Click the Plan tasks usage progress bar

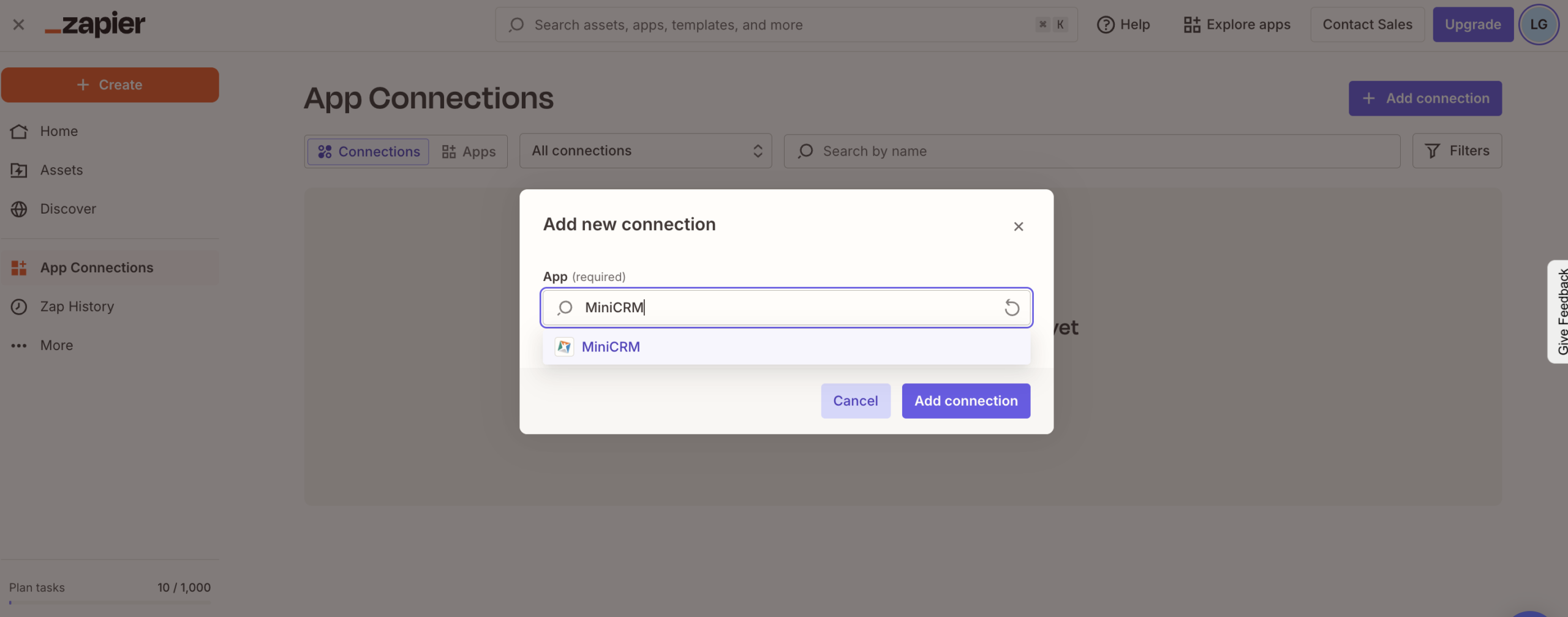click(110, 602)
